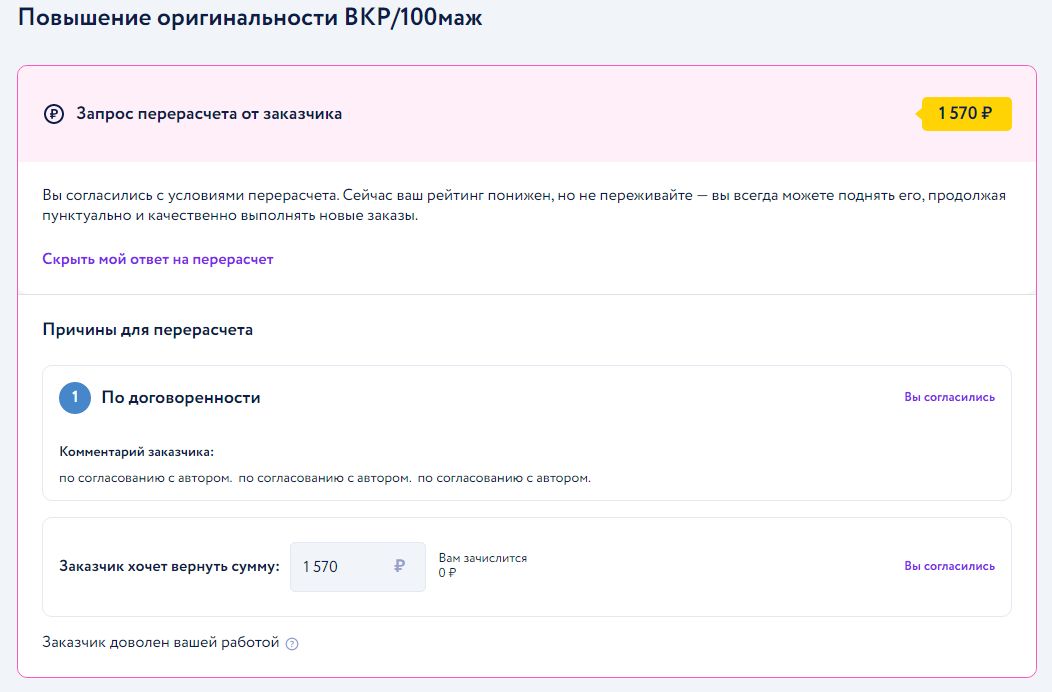This screenshot has width=1052, height=692.
Task: Click the 'Заказчик доволен вашей работой' text
Action: coord(161,642)
